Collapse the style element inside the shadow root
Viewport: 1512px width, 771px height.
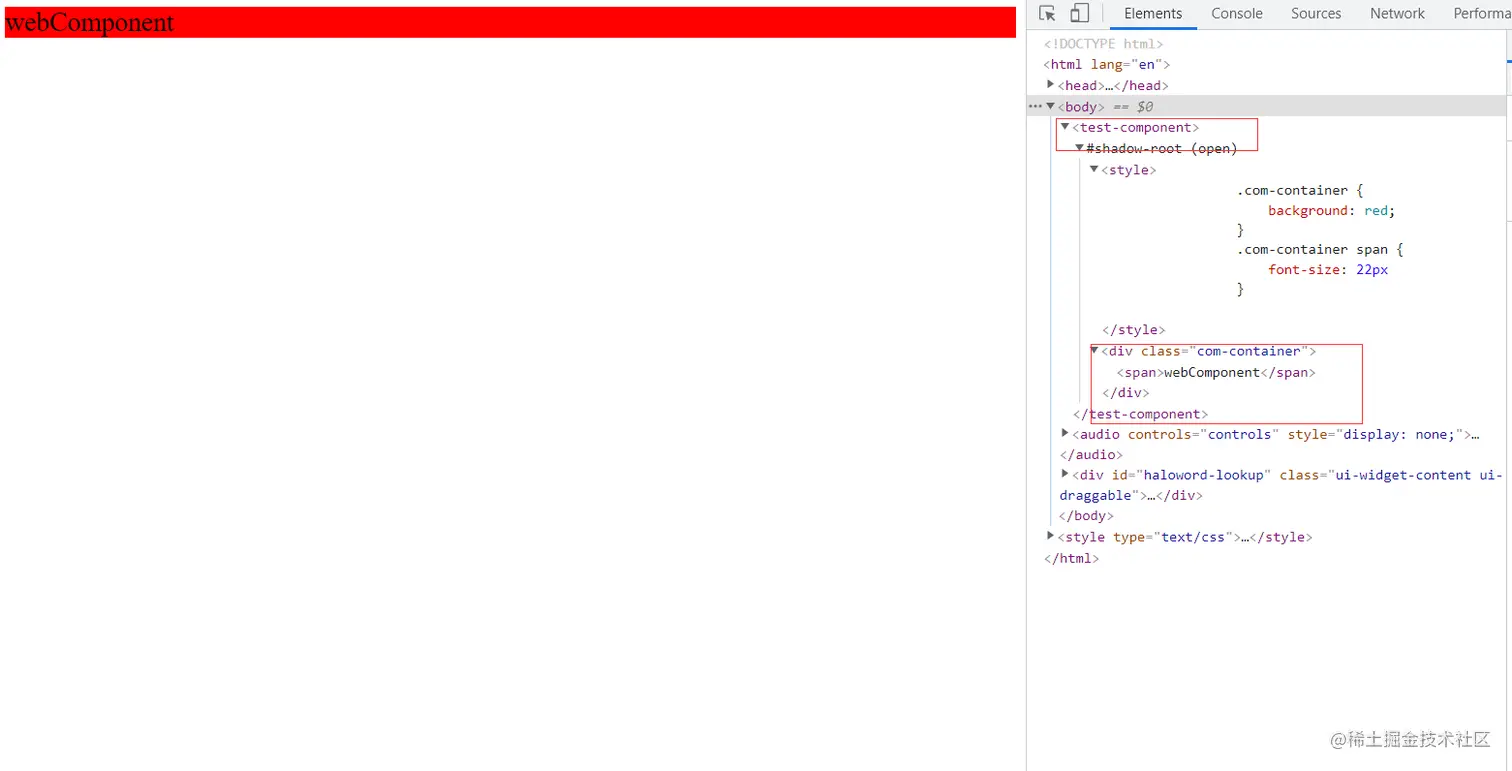[x=1093, y=169]
